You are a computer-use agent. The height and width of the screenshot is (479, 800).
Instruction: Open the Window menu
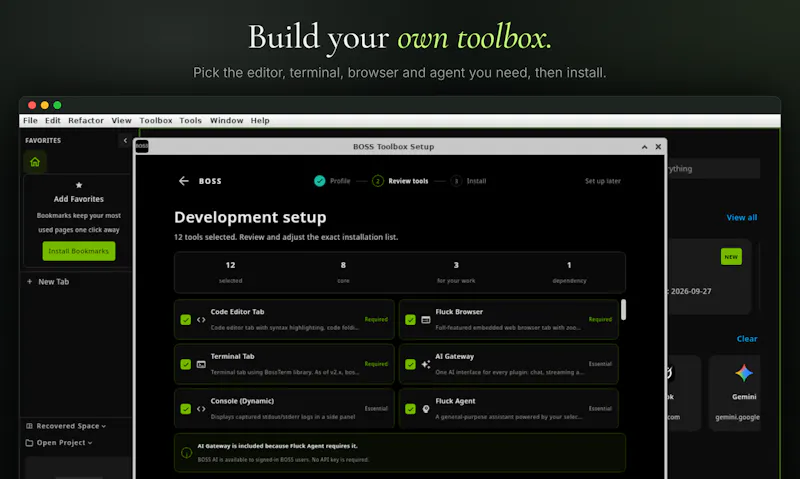click(x=227, y=120)
